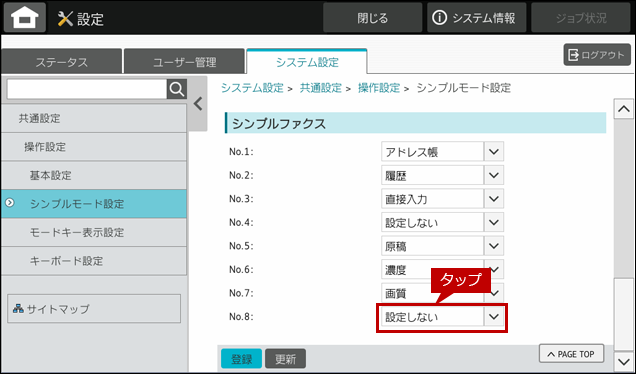Open シンプルモード設定 in the sidebar

pos(94,204)
